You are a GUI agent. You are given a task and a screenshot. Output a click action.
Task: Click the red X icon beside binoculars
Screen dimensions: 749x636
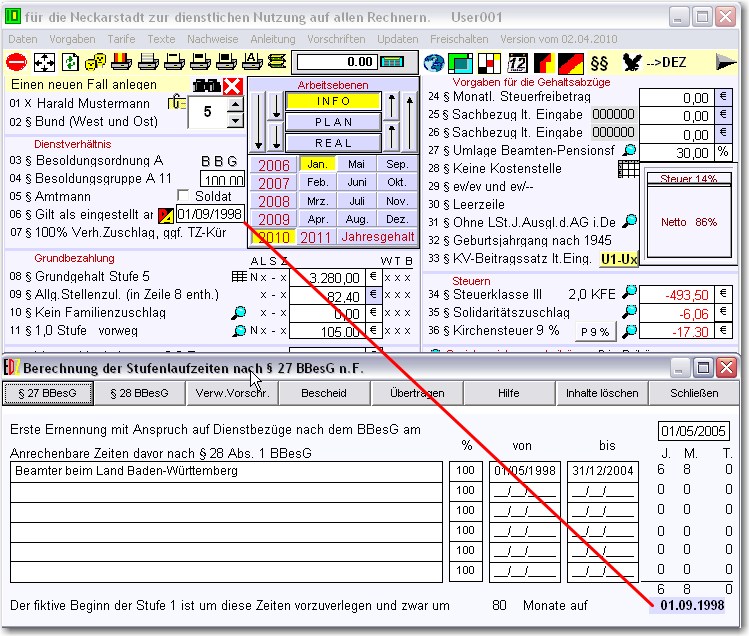(x=233, y=86)
